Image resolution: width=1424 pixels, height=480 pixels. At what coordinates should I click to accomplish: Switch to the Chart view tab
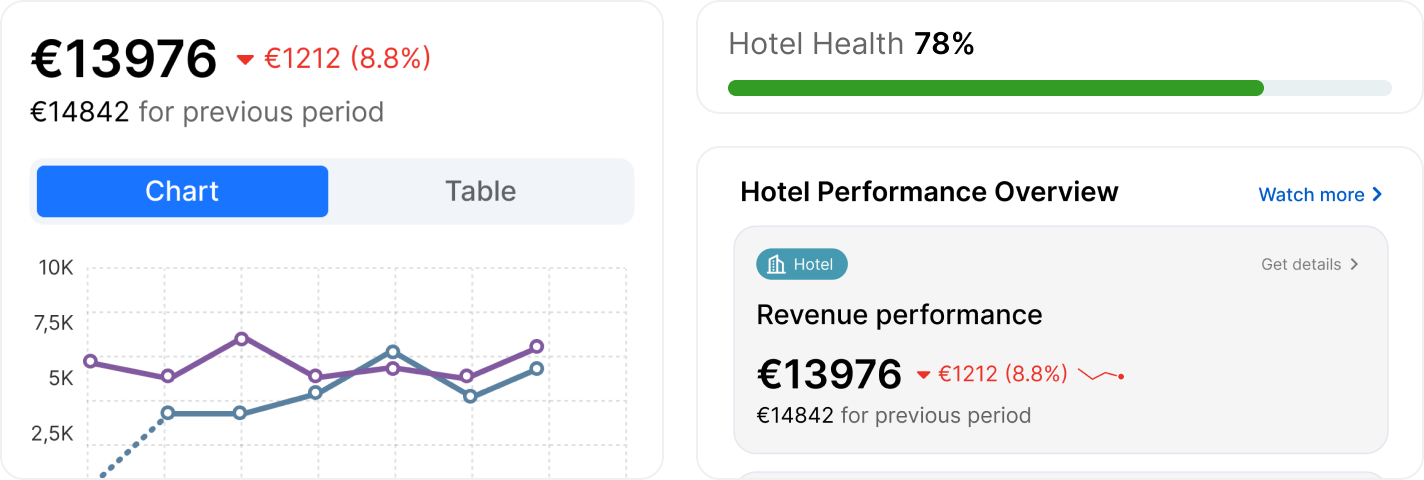pyautogui.click(x=182, y=191)
